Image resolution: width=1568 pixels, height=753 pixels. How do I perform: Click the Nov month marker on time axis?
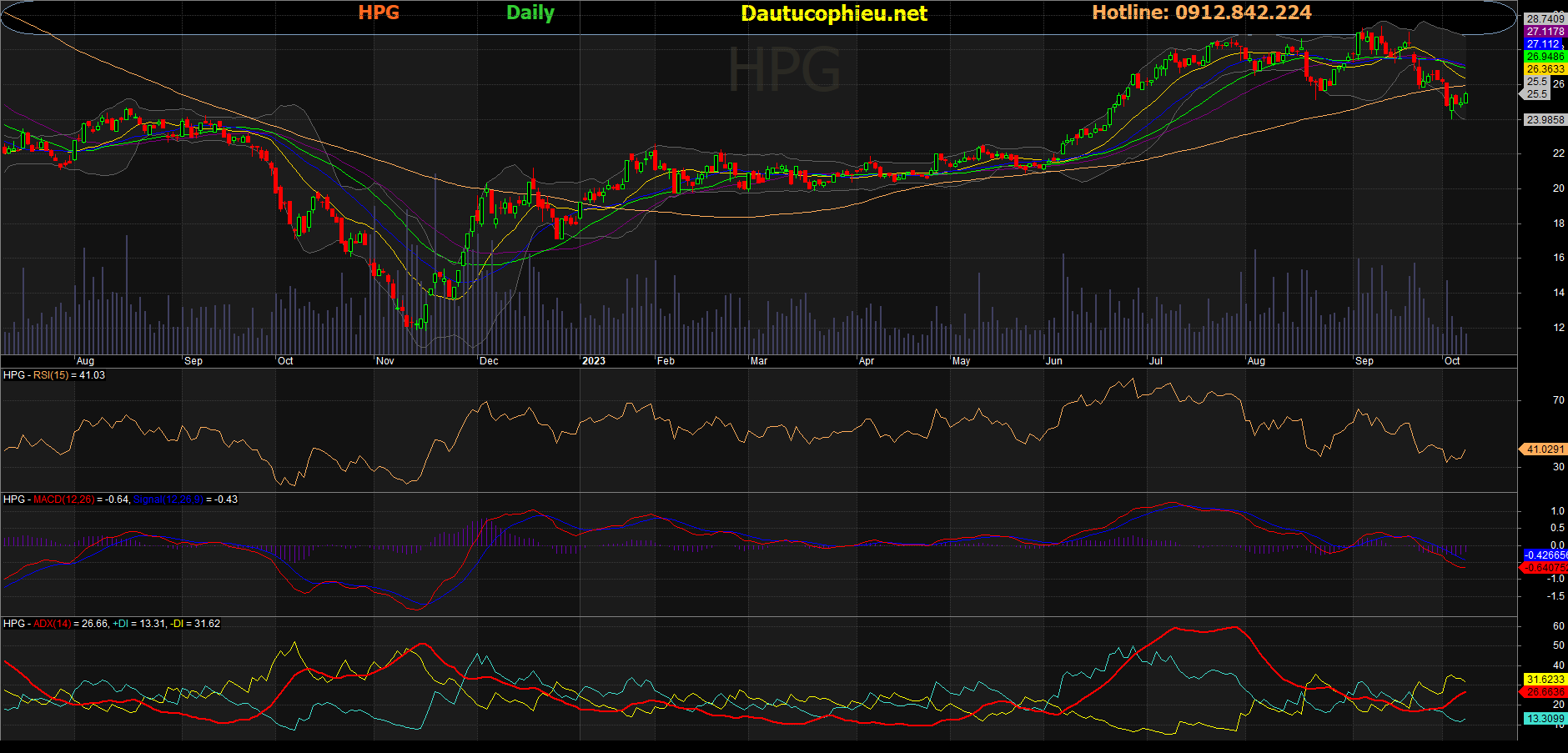[x=384, y=361]
